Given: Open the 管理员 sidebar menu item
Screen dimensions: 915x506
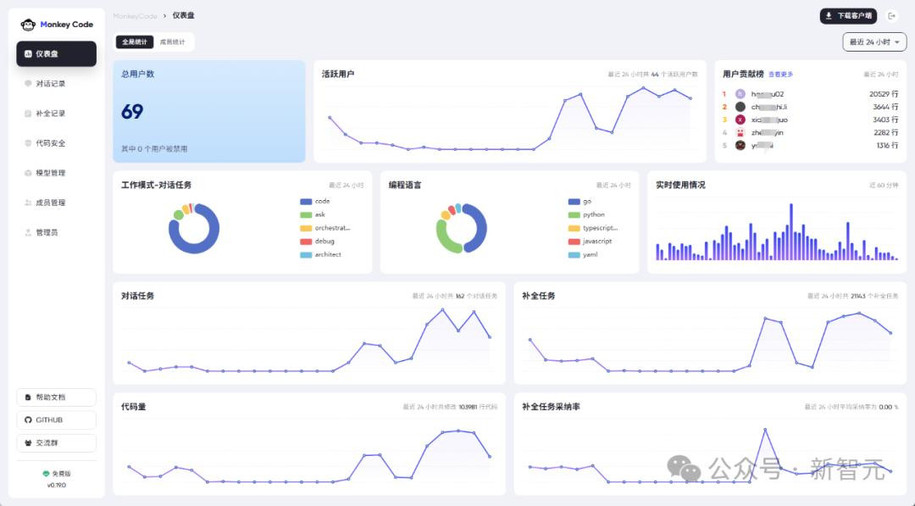Looking at the screenshot, I should 47,232.
